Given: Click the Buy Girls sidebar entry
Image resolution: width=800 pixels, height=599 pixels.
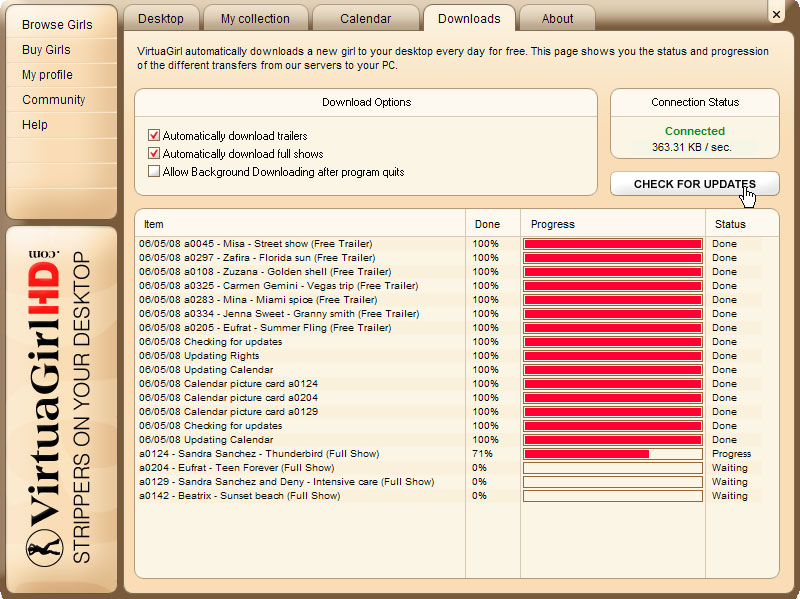Looking at the screenshot, I should click(46, 49).
